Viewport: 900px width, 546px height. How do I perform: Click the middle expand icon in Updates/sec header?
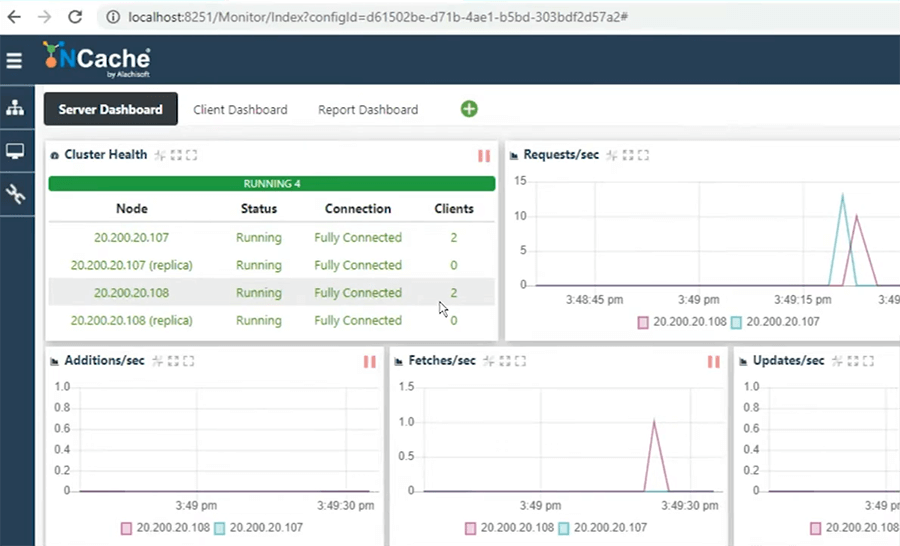click(853, 361)
